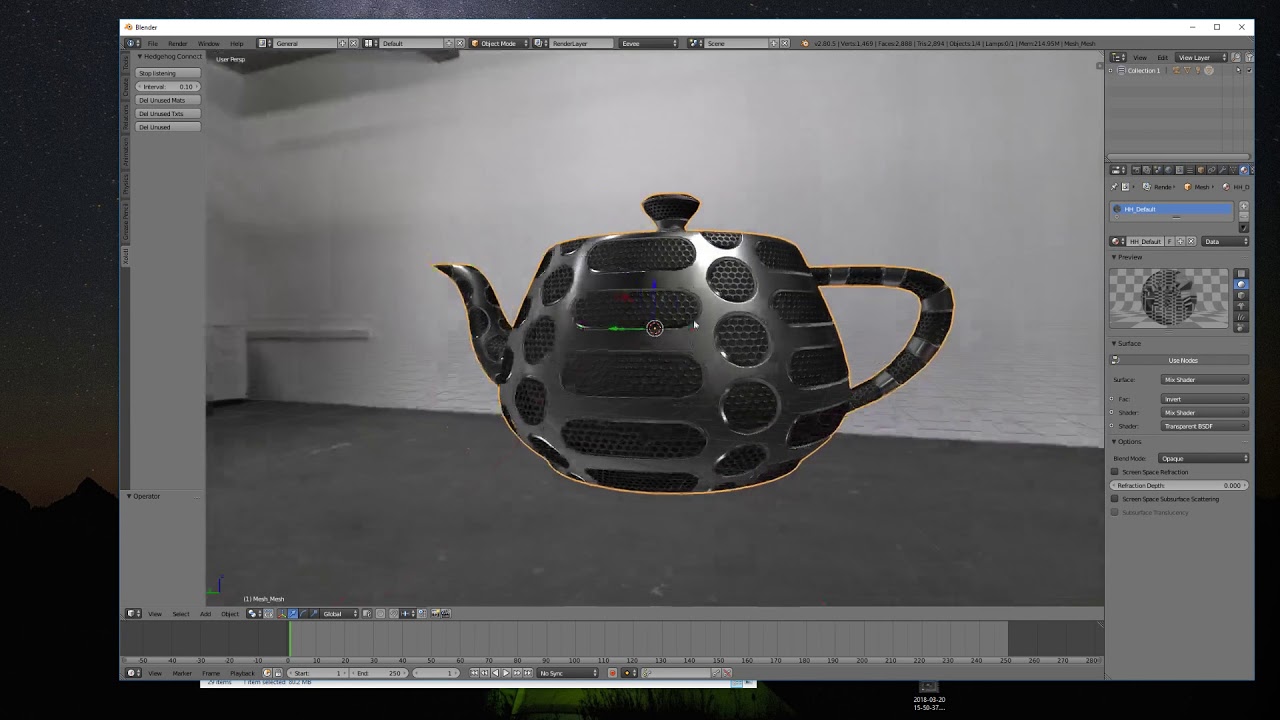This screenshot has height=720, width=1280.
Task: Open the Global orientation dropdown
Action: click(x=339, y=613)
